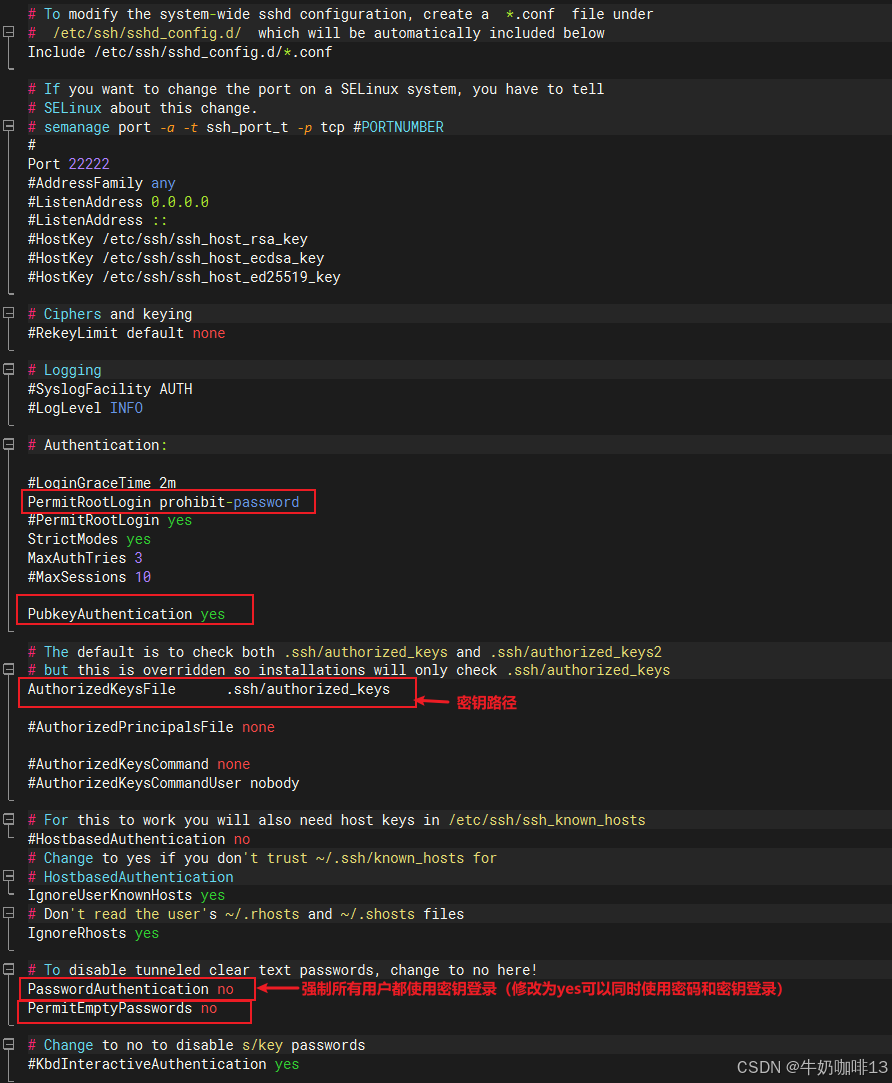This screenshot has width=892, height=1083.
Task: Select the '#AddressFamily any' line
Action: [x=102, y=183]
